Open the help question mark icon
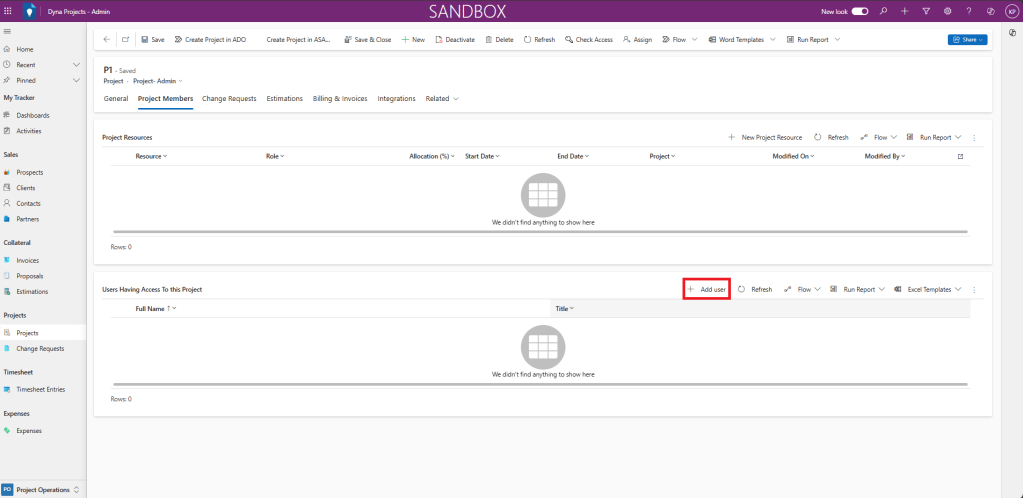 point(968,11)
